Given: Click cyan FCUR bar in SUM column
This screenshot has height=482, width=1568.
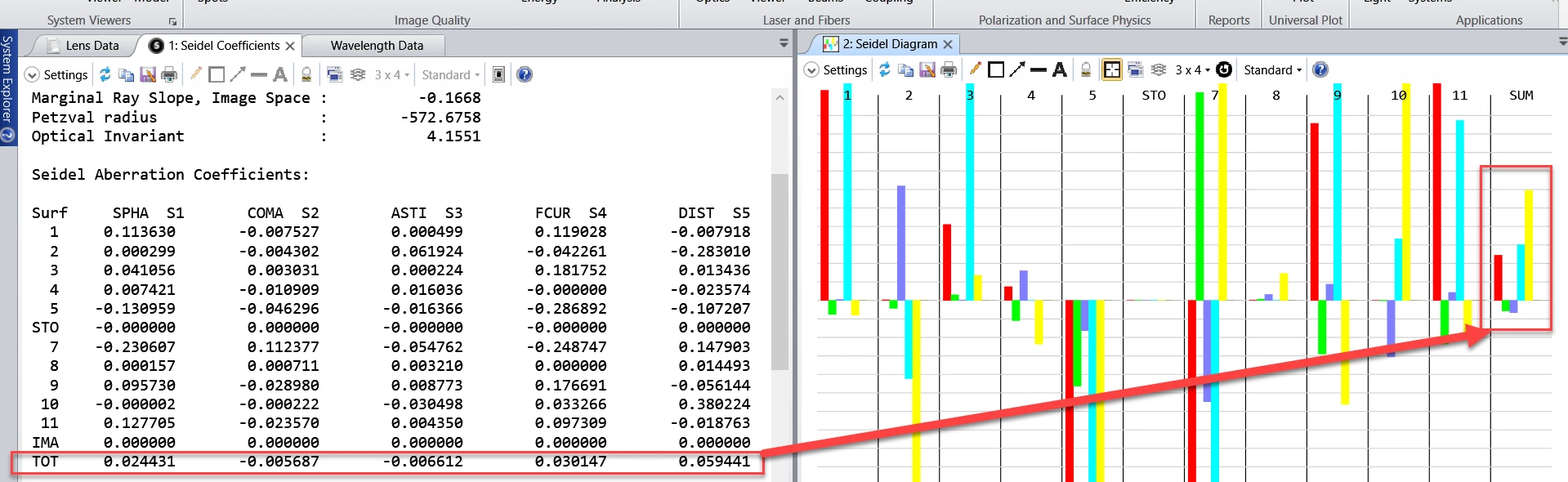Looking at the screenshot, I should (1521, 273).
